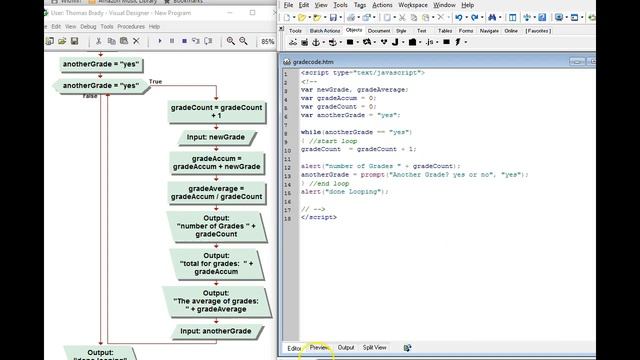Image resolution: width=640 pixels, height=360 pixels.
Task: Open Debug menu in Visual Designer
Action: pyautogui.click(x=88, y=27)
